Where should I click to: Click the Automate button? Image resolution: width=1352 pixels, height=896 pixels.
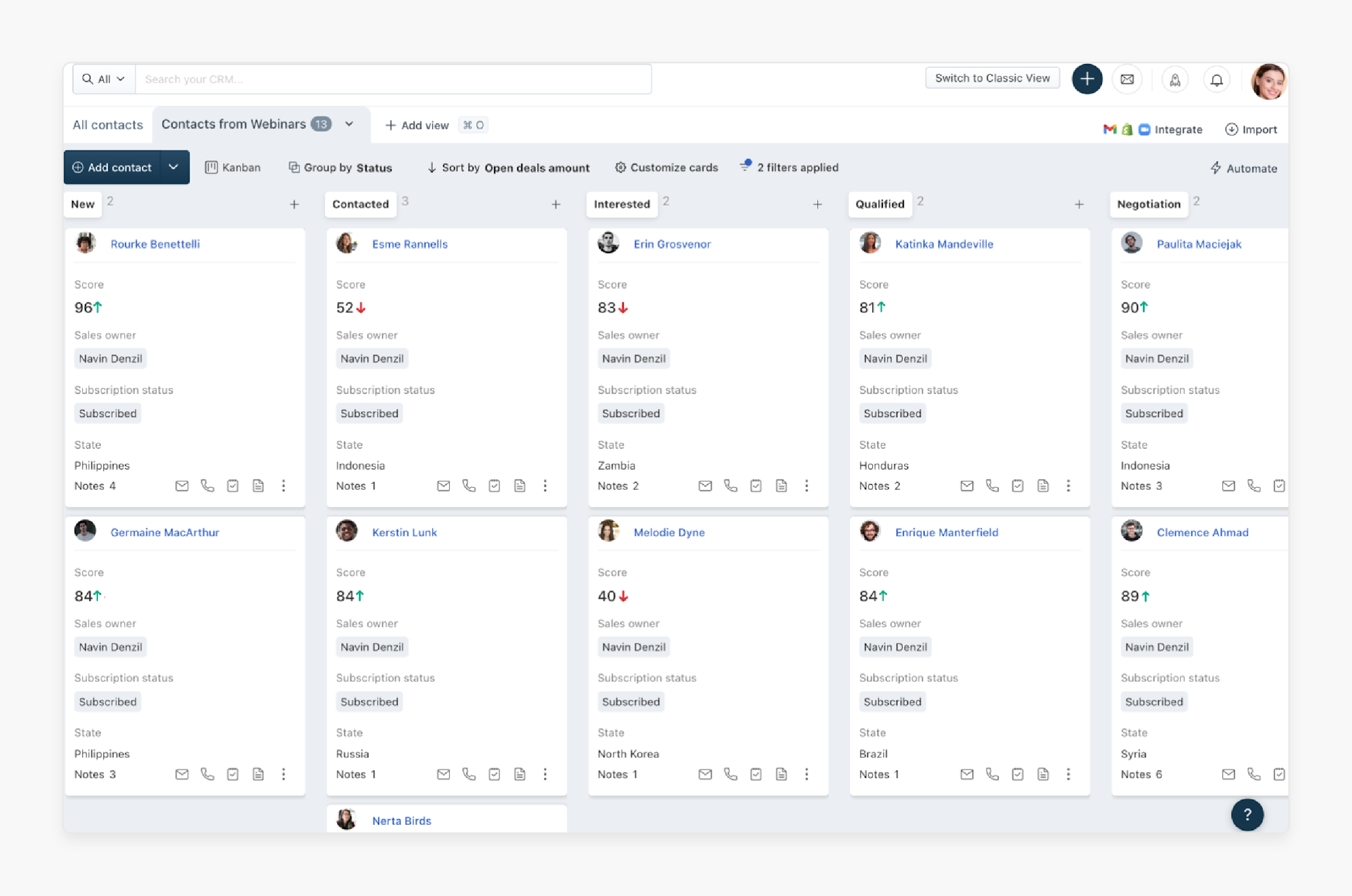coord(1243,168)
